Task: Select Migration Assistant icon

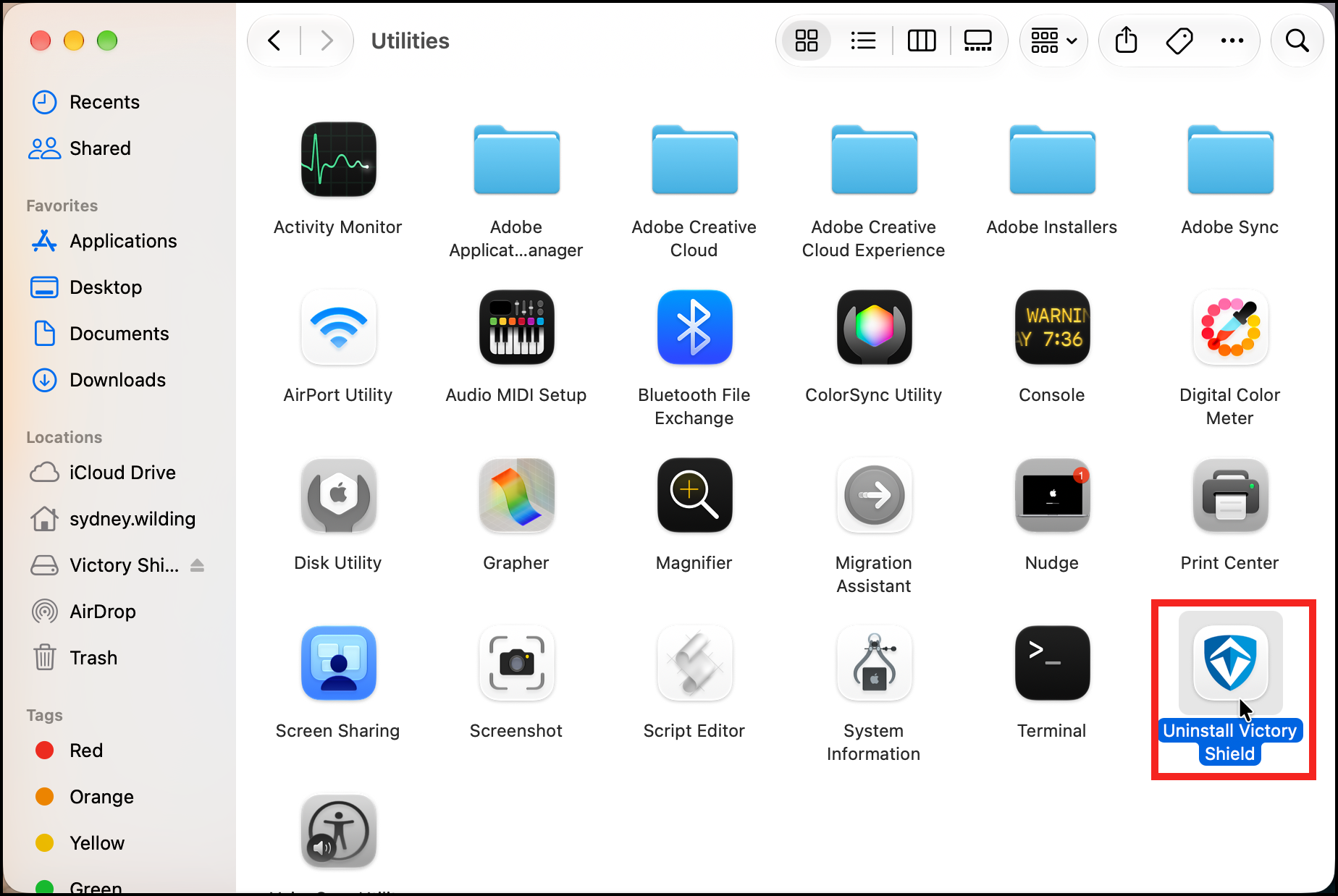Action: pos(874,495)
